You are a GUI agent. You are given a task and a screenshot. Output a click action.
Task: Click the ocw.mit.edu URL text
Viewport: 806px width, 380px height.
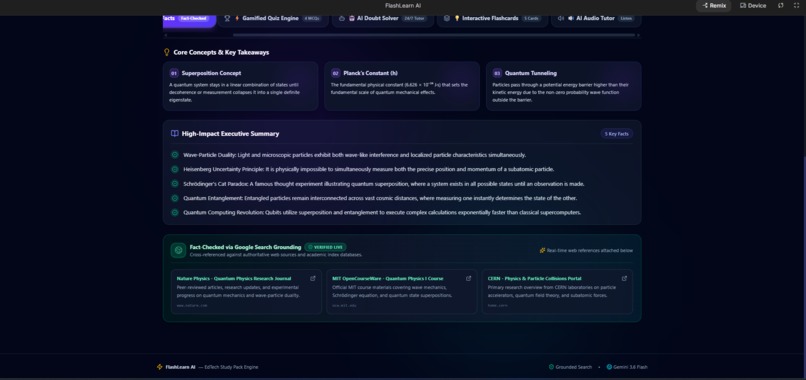tap(344, 305)
